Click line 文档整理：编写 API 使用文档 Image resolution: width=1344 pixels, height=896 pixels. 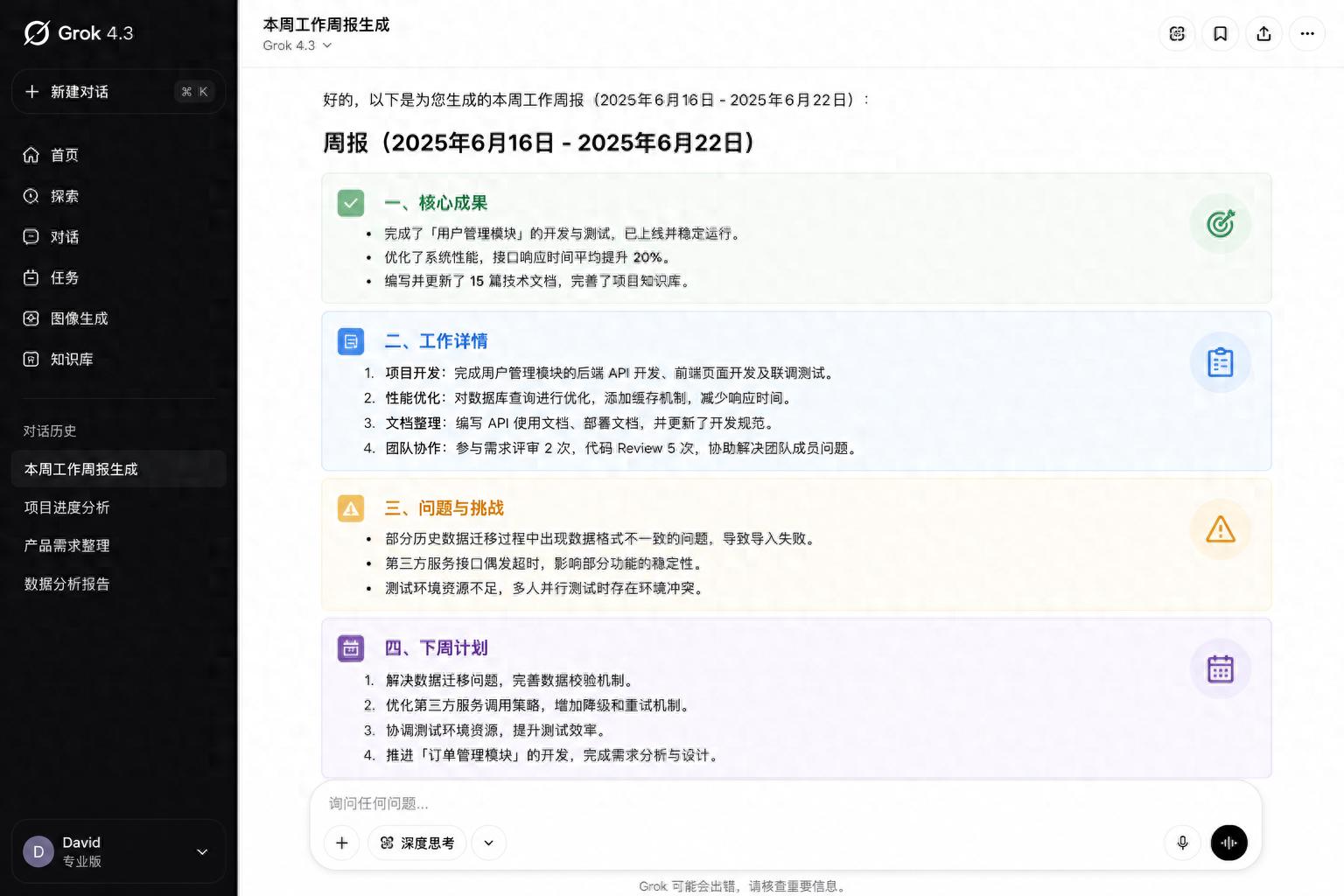pyautogui.click(x=581, y=423)
